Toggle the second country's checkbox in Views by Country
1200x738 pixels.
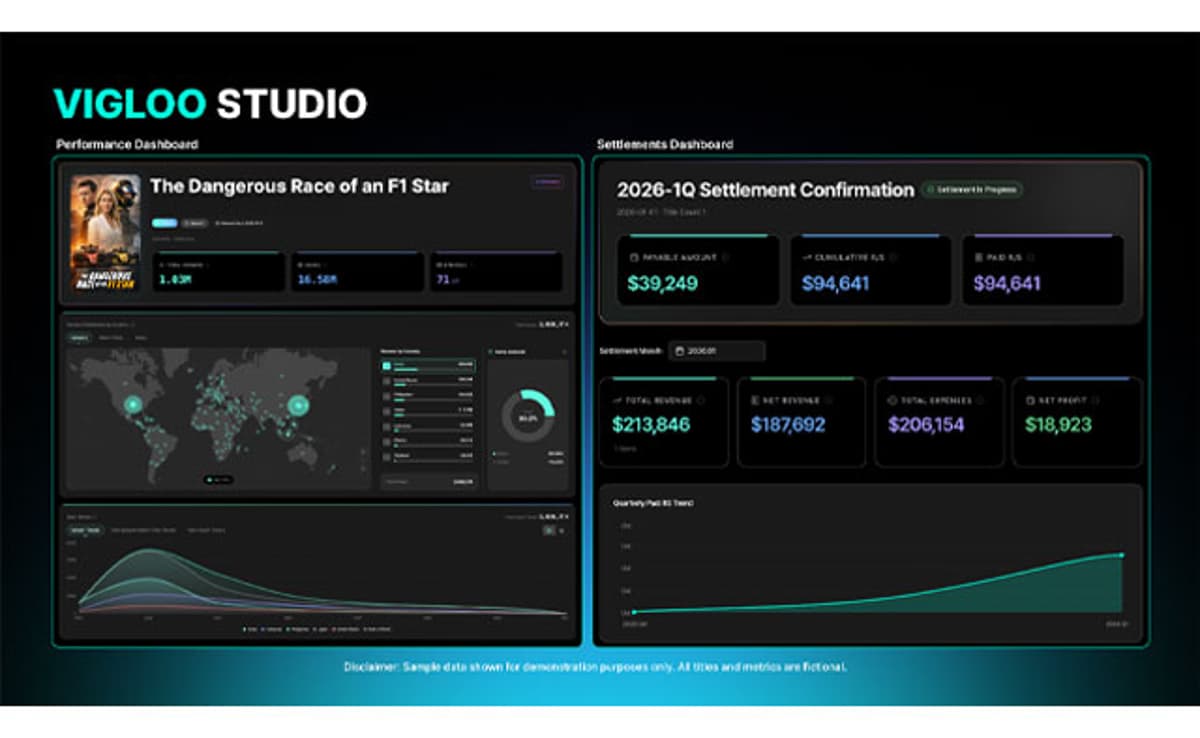tap(388, 381)
